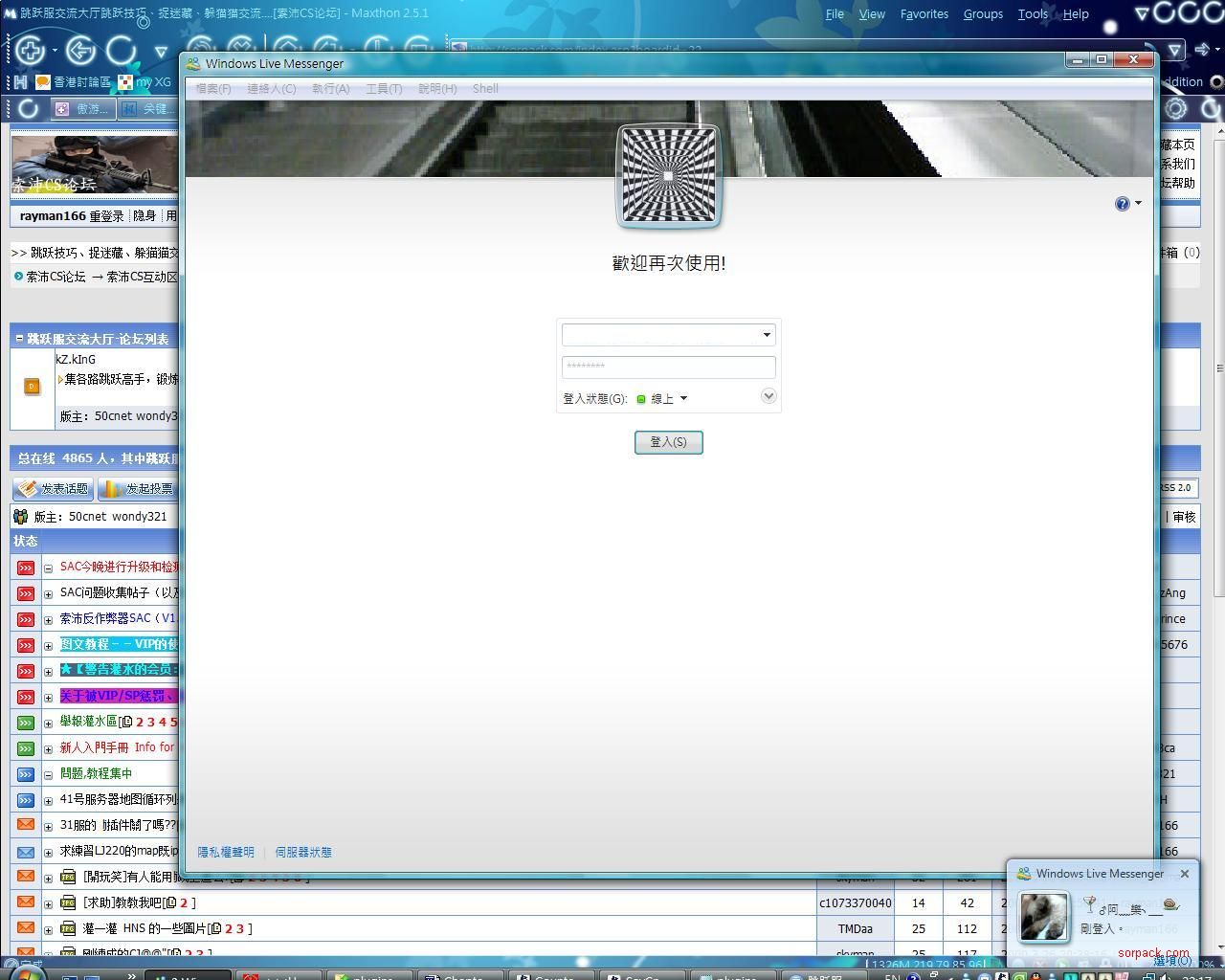
Task: Click the blue help question mark icon
Action: tap(1122, 204)
